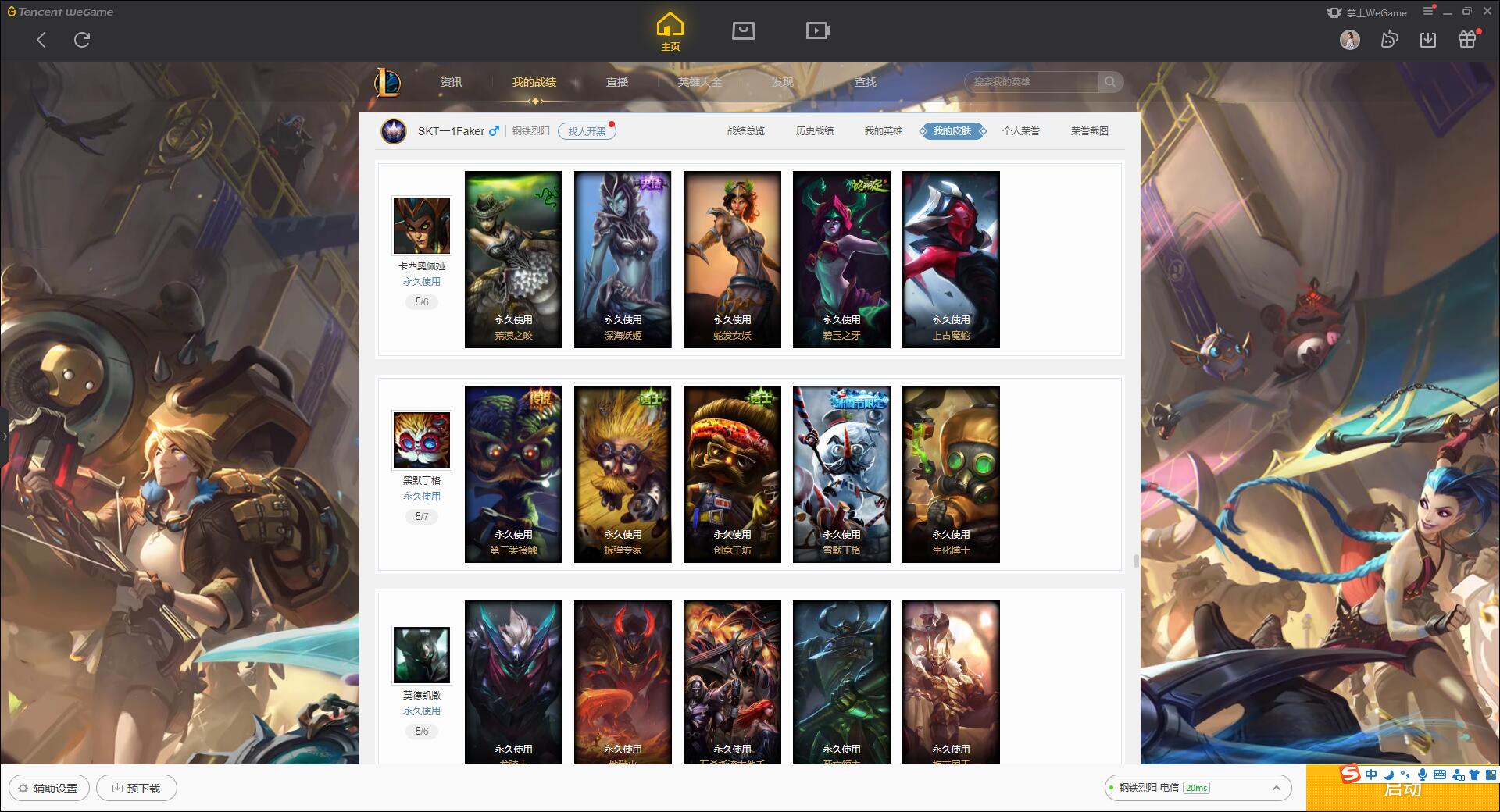Click the Sogou S input logo

point(1350,775)
